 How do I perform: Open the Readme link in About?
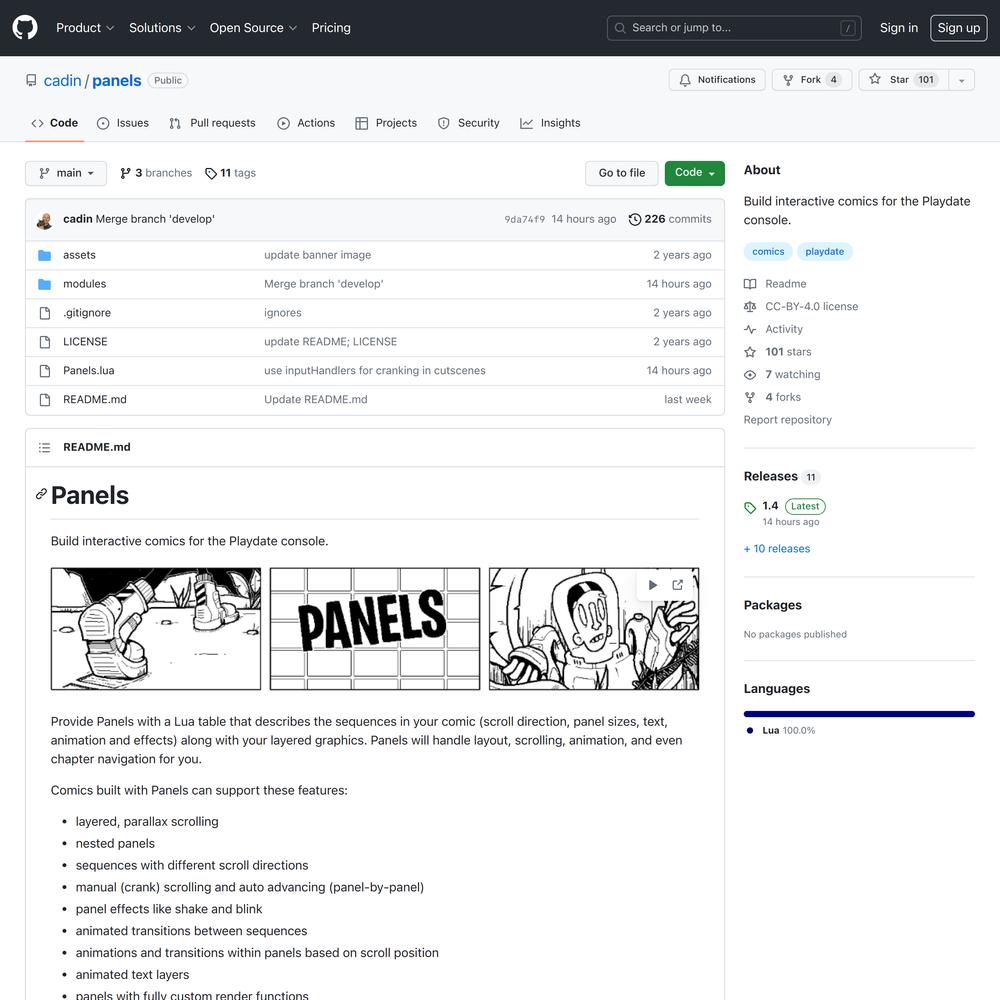[x=776, y=284]
